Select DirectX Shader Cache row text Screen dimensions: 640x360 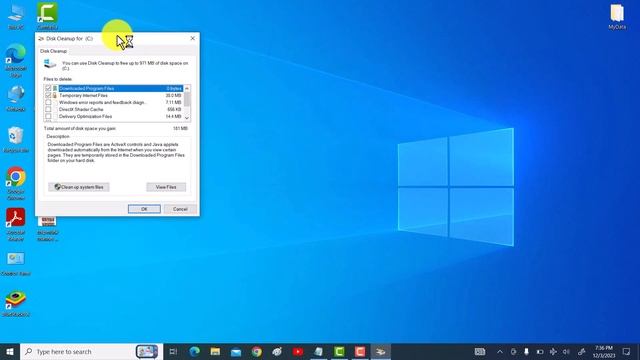click(81, 109)
